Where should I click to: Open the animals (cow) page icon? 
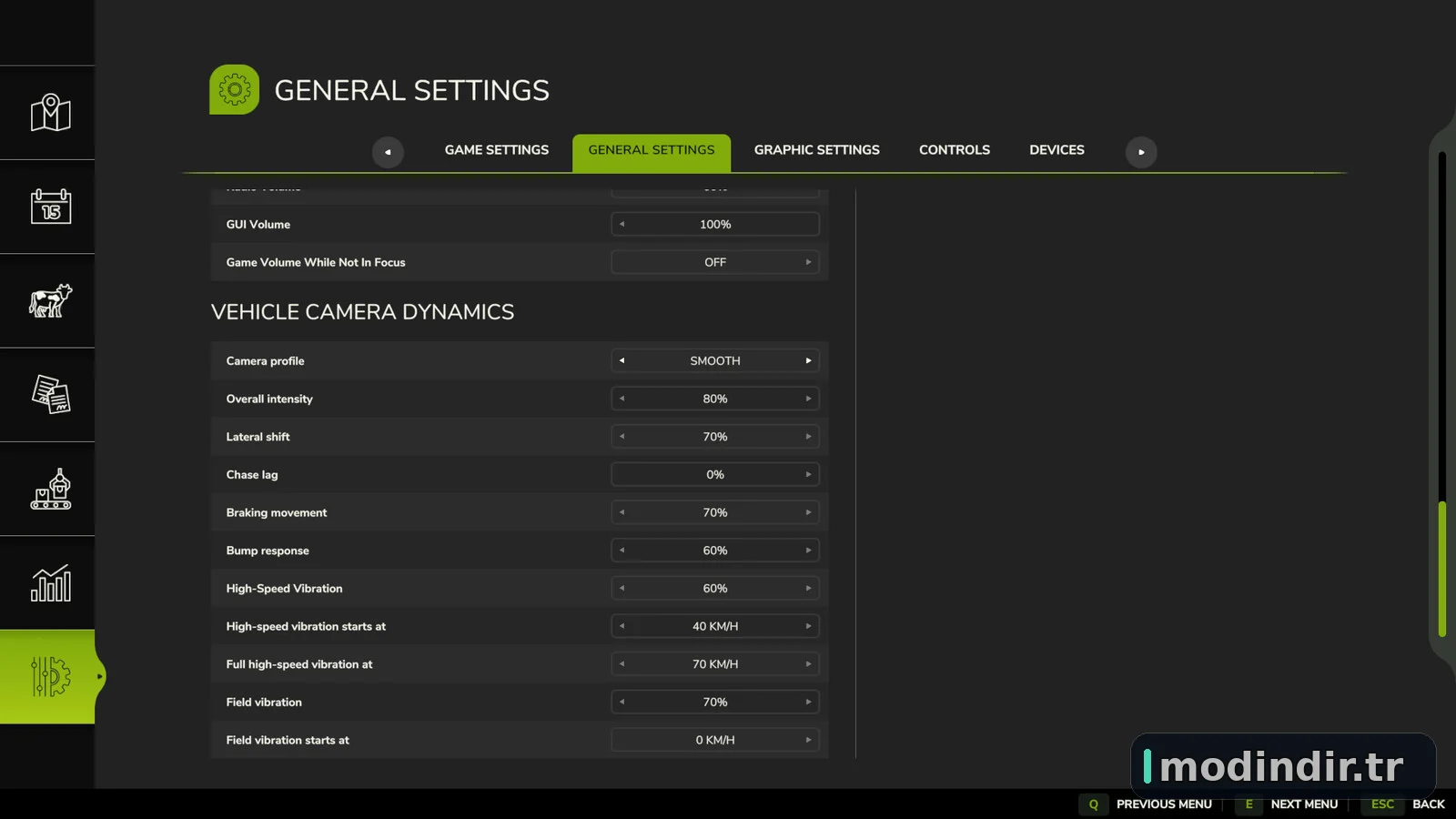coord(50,300)
